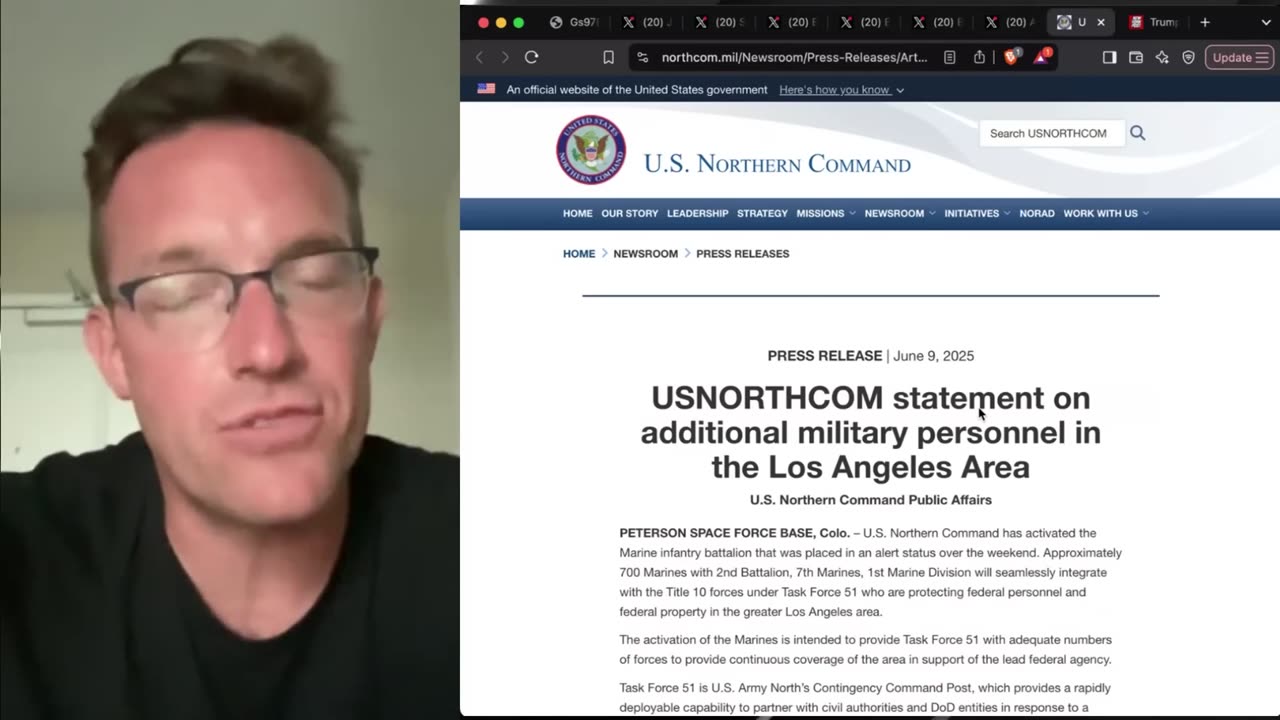Switch to the Trump browser tab
This screenshot has height=720, width=1280.
pyautogui.click(x=1155, y=22)
